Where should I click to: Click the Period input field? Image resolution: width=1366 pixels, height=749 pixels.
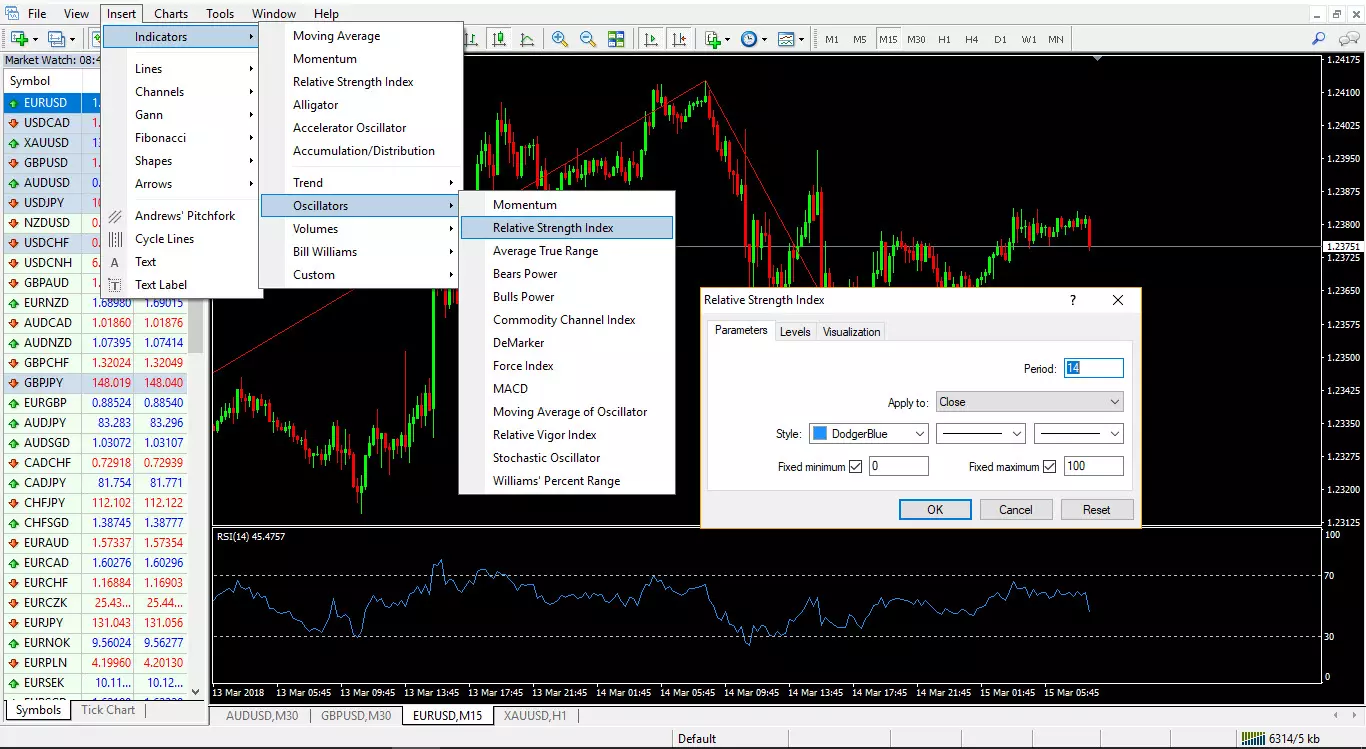coord(1093,368)
